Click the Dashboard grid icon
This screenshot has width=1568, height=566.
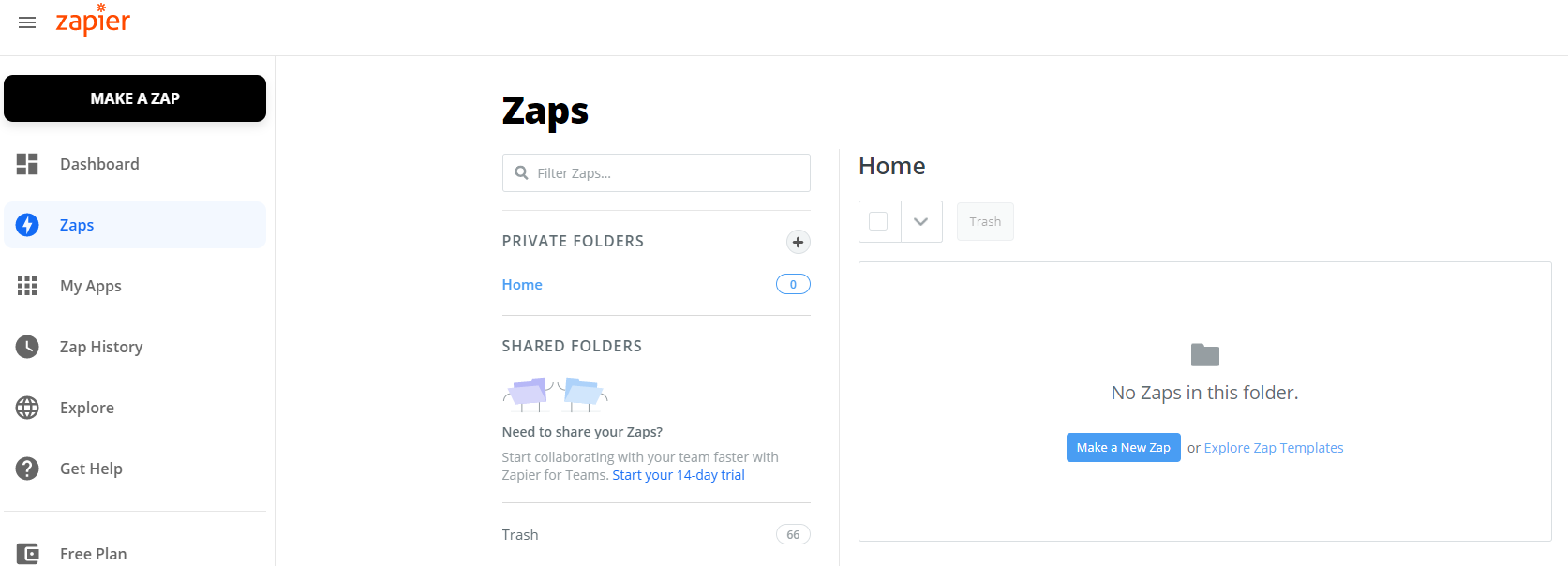pyautogui.click(x=27, y=164)
